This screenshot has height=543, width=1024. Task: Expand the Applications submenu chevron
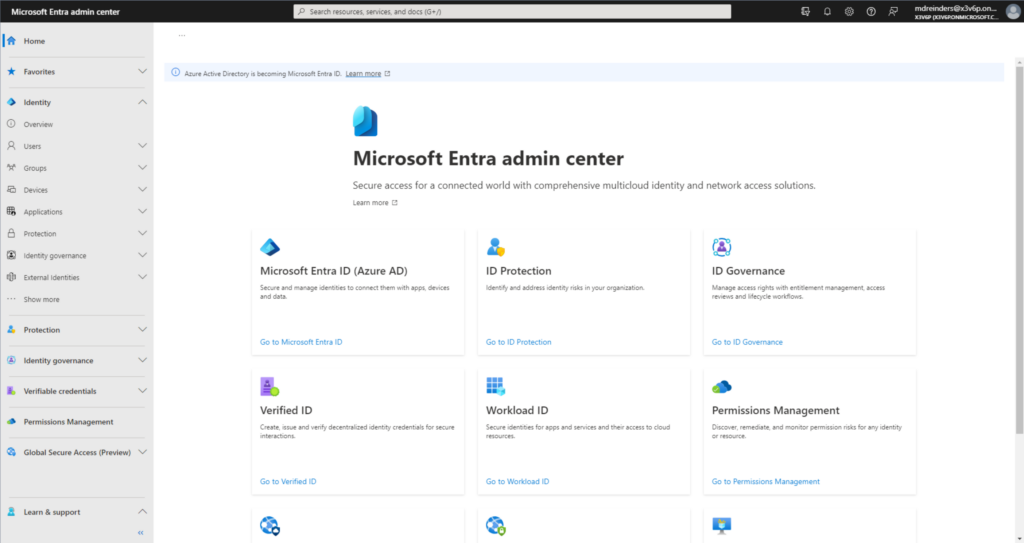pos(142,212)
